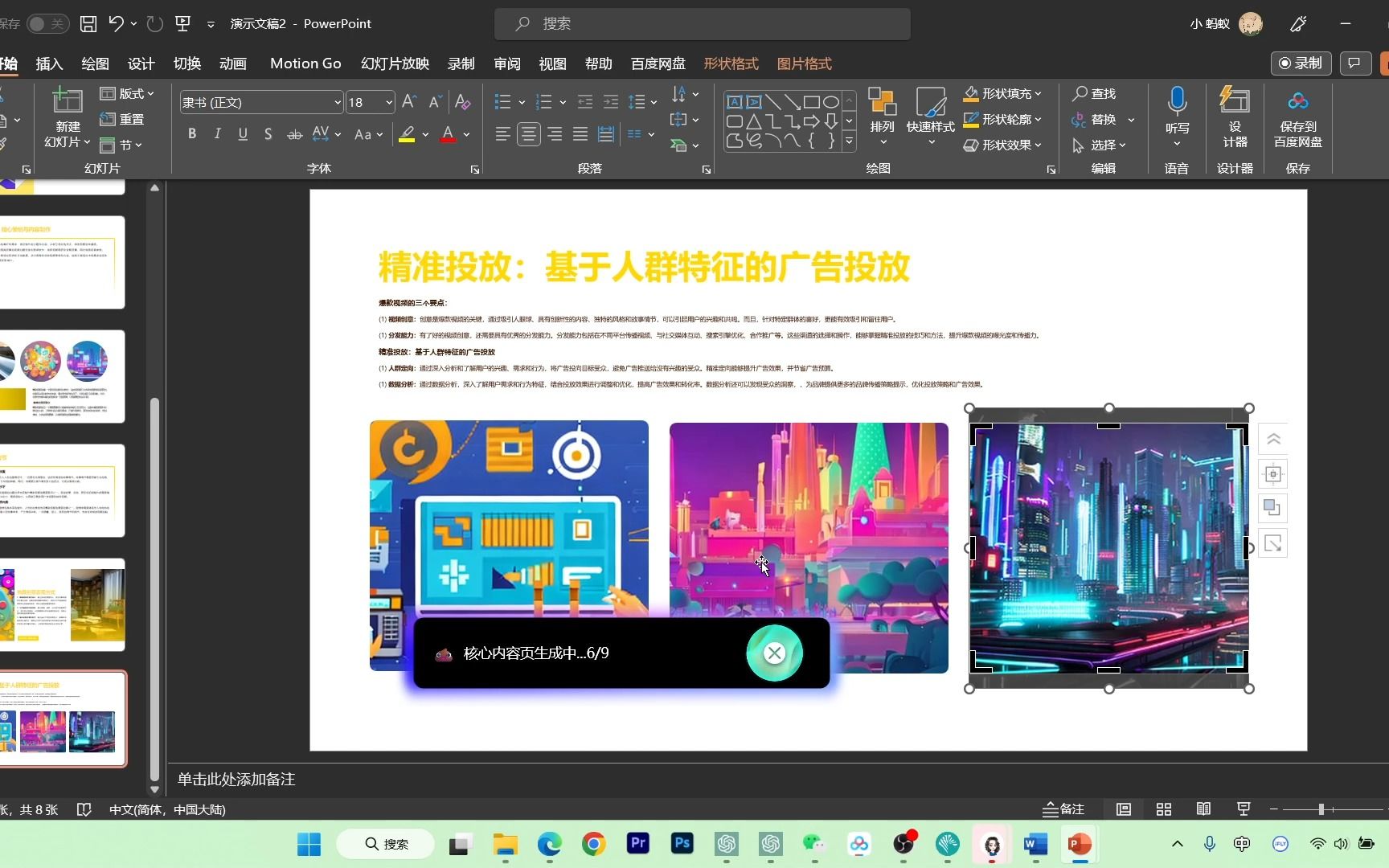
Task: Decrease list indent level icon
Action: click(585, 102)
